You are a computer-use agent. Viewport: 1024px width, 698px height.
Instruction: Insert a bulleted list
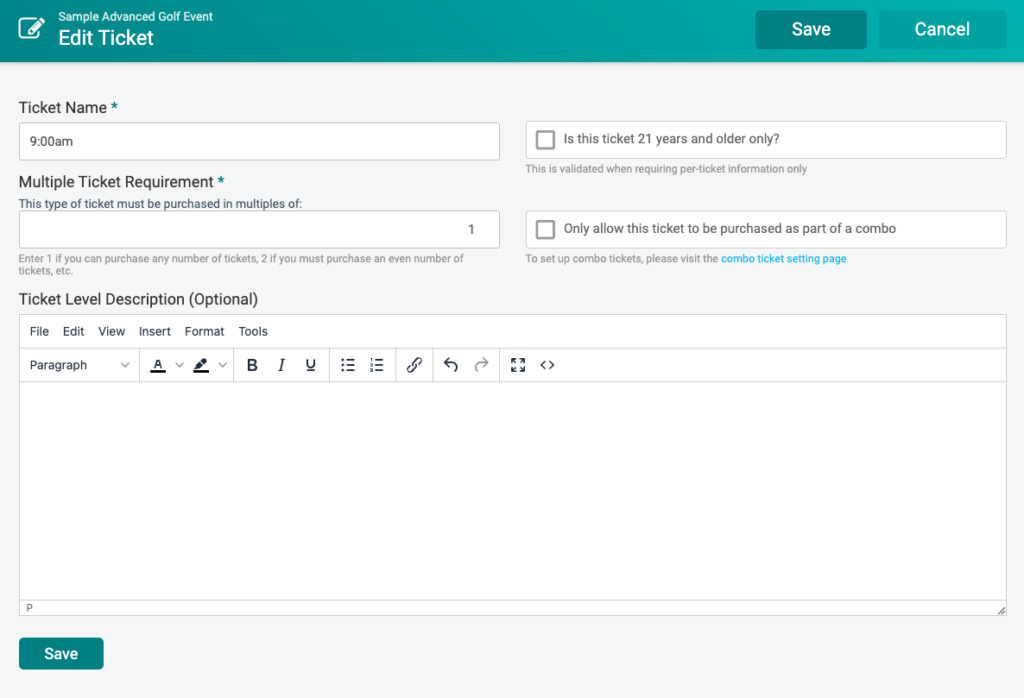point(347,365)
